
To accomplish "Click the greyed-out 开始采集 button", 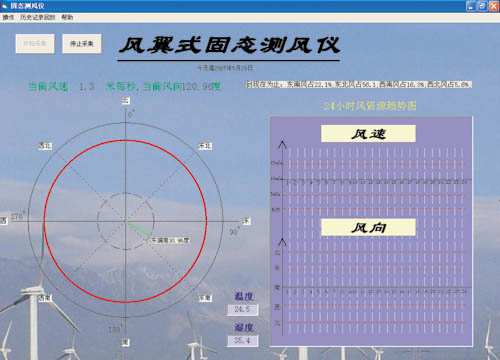I will pyautogui.click(x=35, y=44).
